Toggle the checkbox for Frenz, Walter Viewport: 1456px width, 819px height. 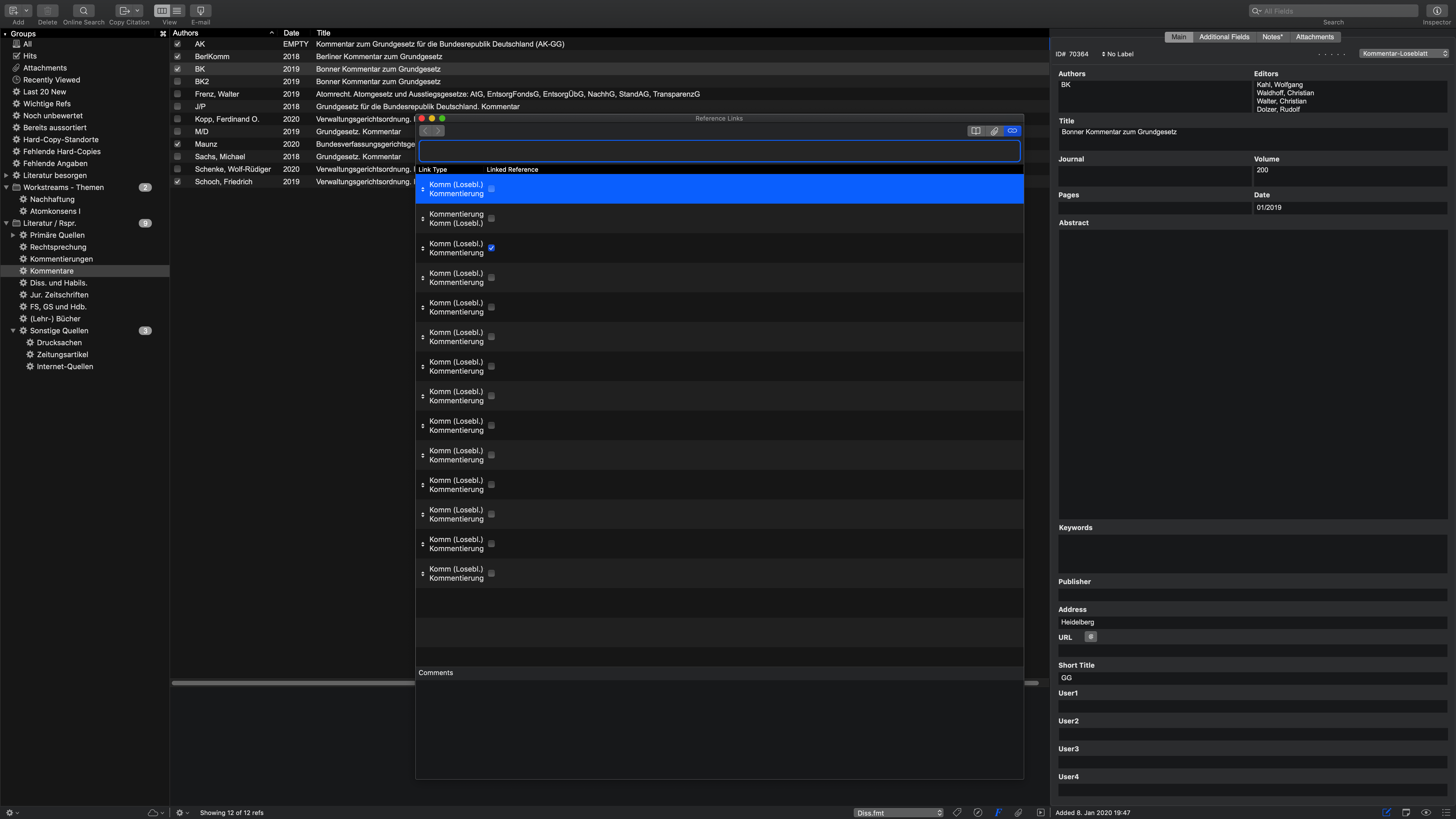tap(177, 94)
